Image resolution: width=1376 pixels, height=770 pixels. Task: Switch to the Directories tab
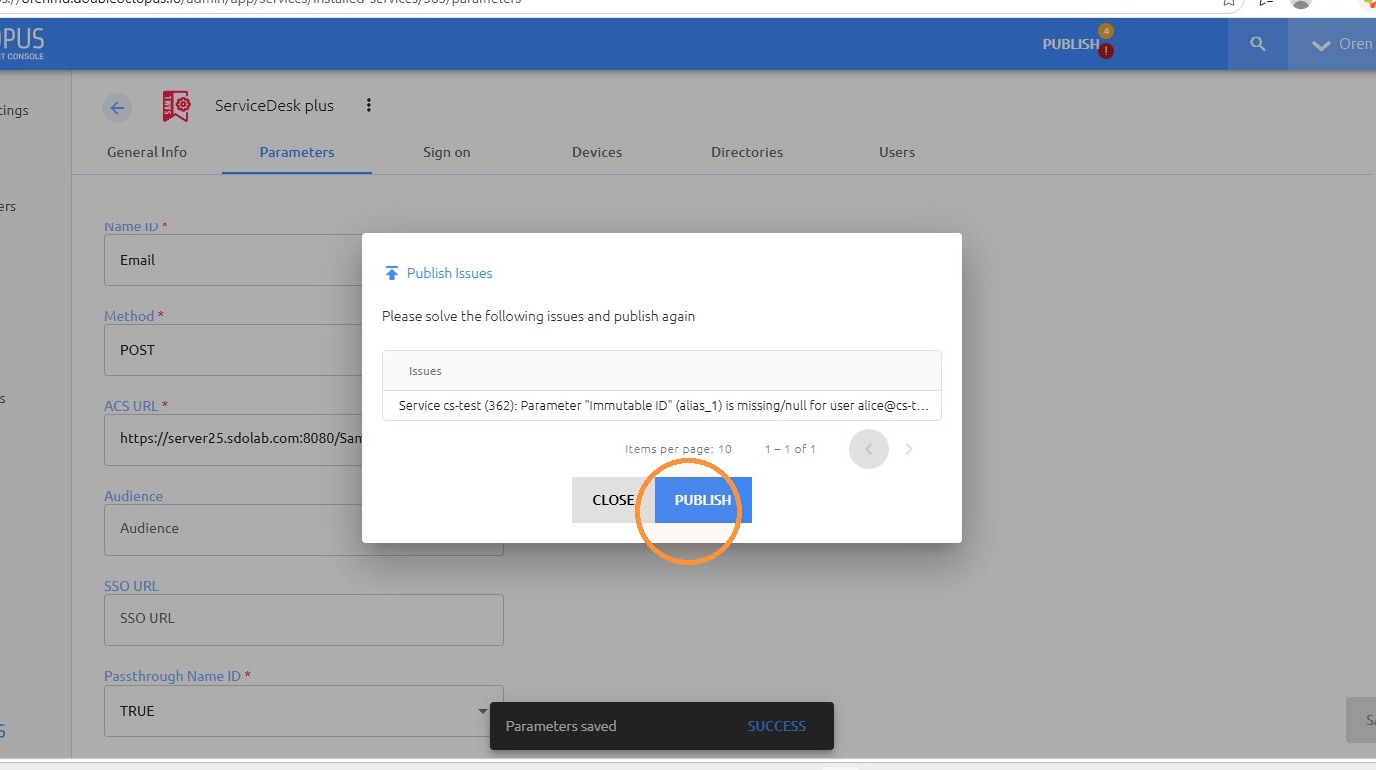747,152
